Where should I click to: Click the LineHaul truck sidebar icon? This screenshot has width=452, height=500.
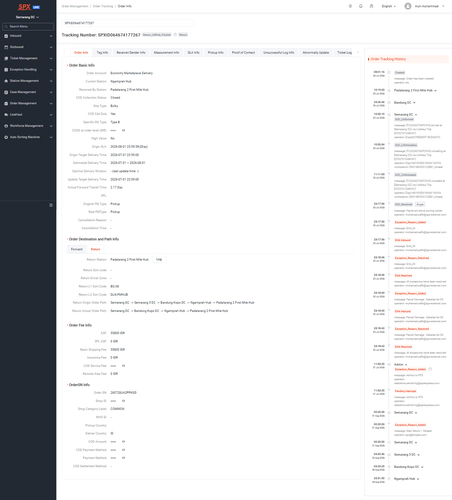pyautogui.click(x=6, y=115)
